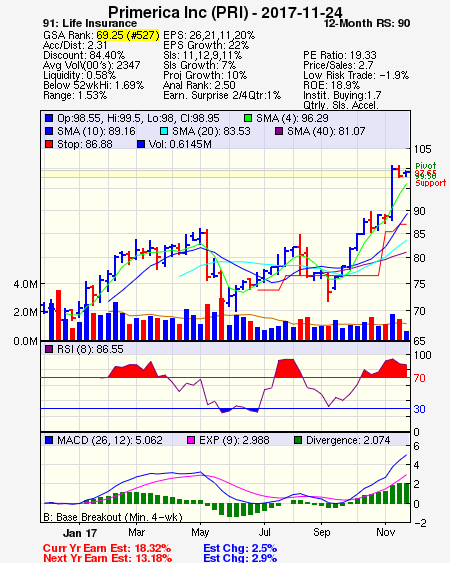
Task: Click the green Divergence legend swatch
Action: [298, 440]
